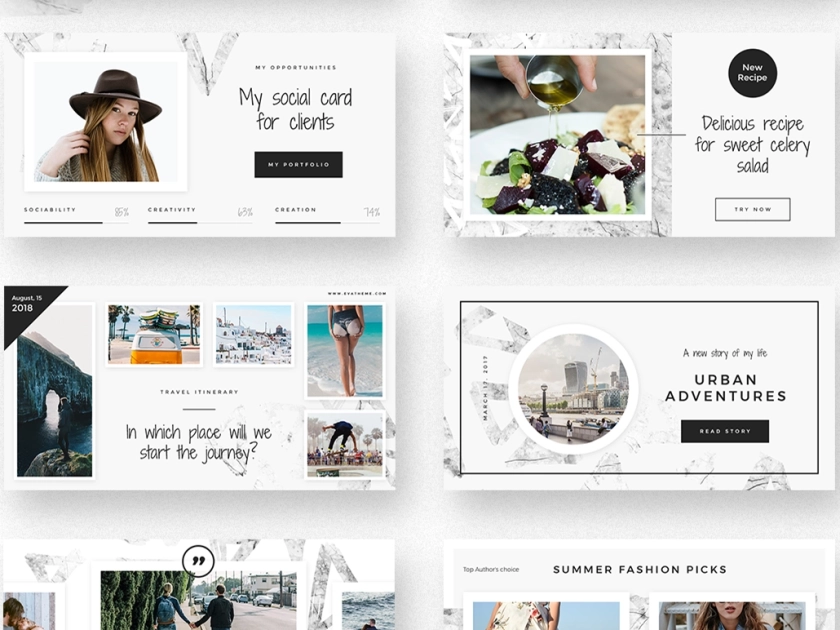Click the 'Delicious recipe for sweet celery salad' text
Image resolution: width=840 pixels, height=630 pixels.
tap(752, 145)
